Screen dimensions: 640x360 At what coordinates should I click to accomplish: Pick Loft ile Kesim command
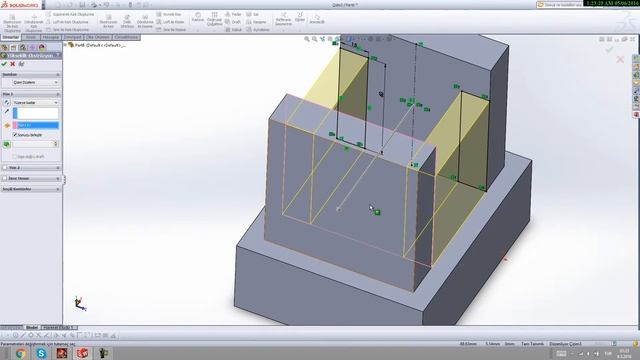[170, 22]
